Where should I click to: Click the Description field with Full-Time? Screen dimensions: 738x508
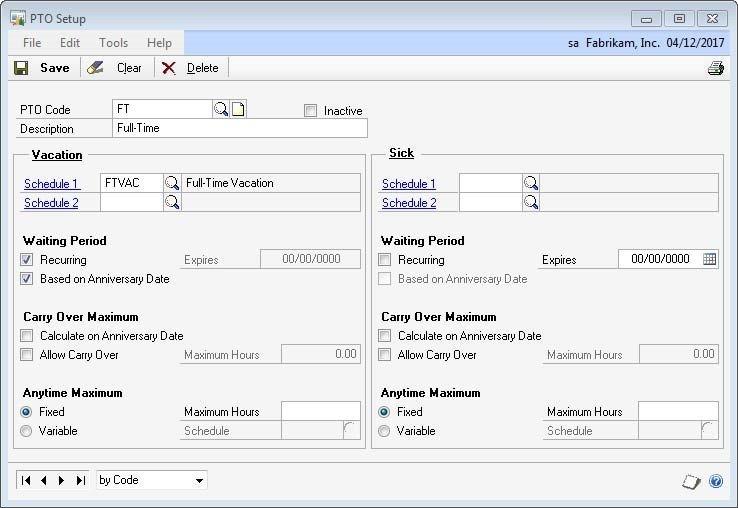[240, 128]
